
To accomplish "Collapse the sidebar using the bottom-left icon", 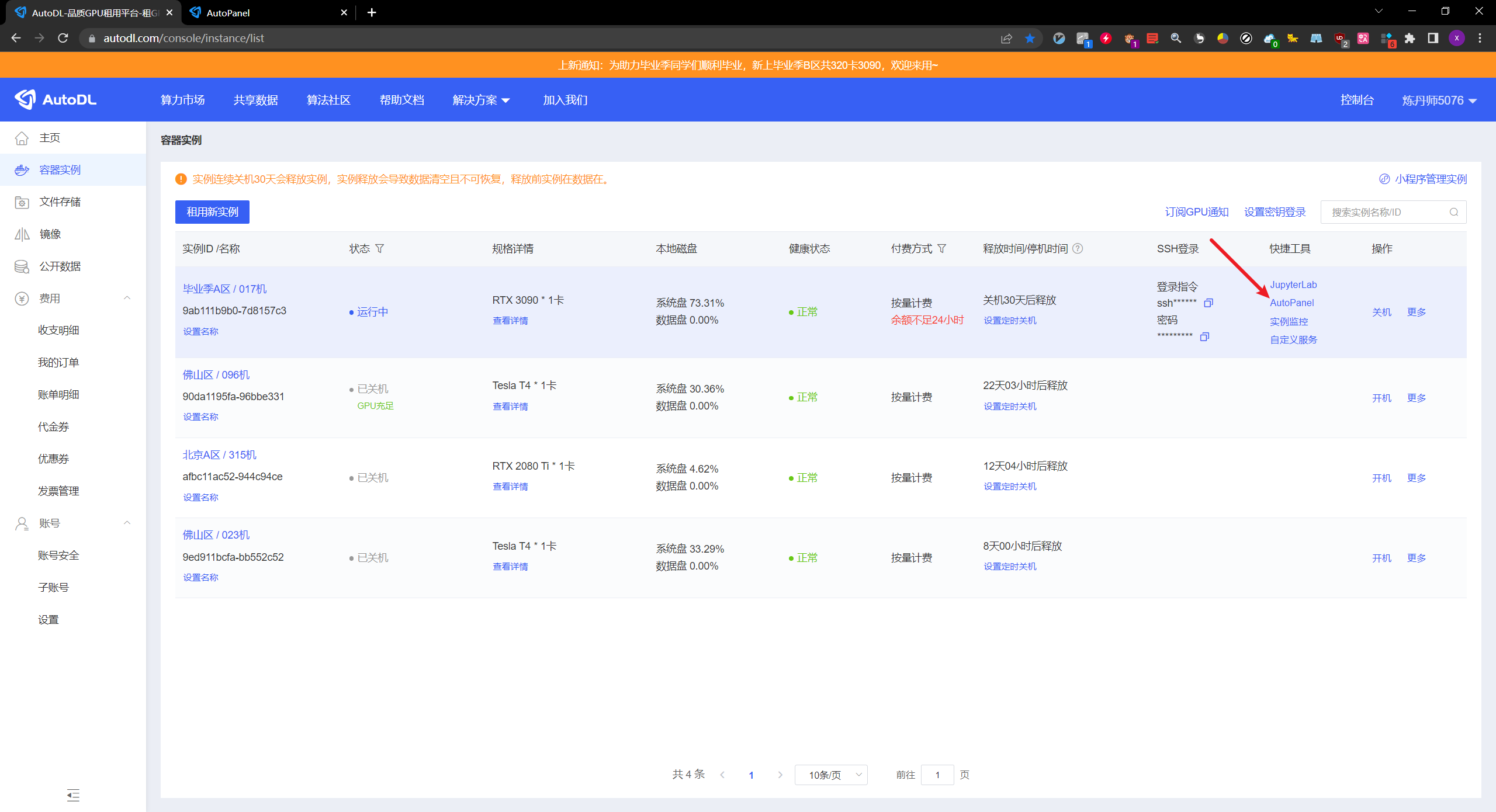I will (73, 795).
